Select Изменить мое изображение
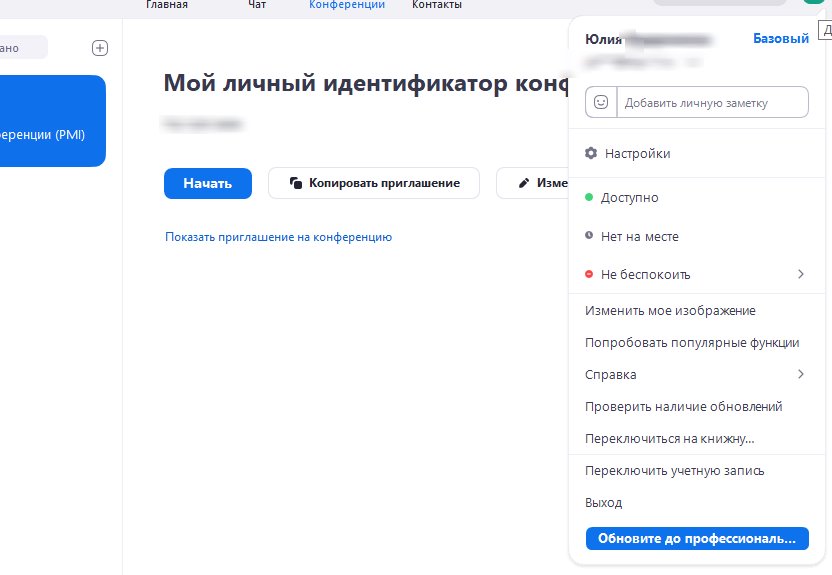Viewport: 832px width, 575px height. pyautogui.click(x=670, y=311)
